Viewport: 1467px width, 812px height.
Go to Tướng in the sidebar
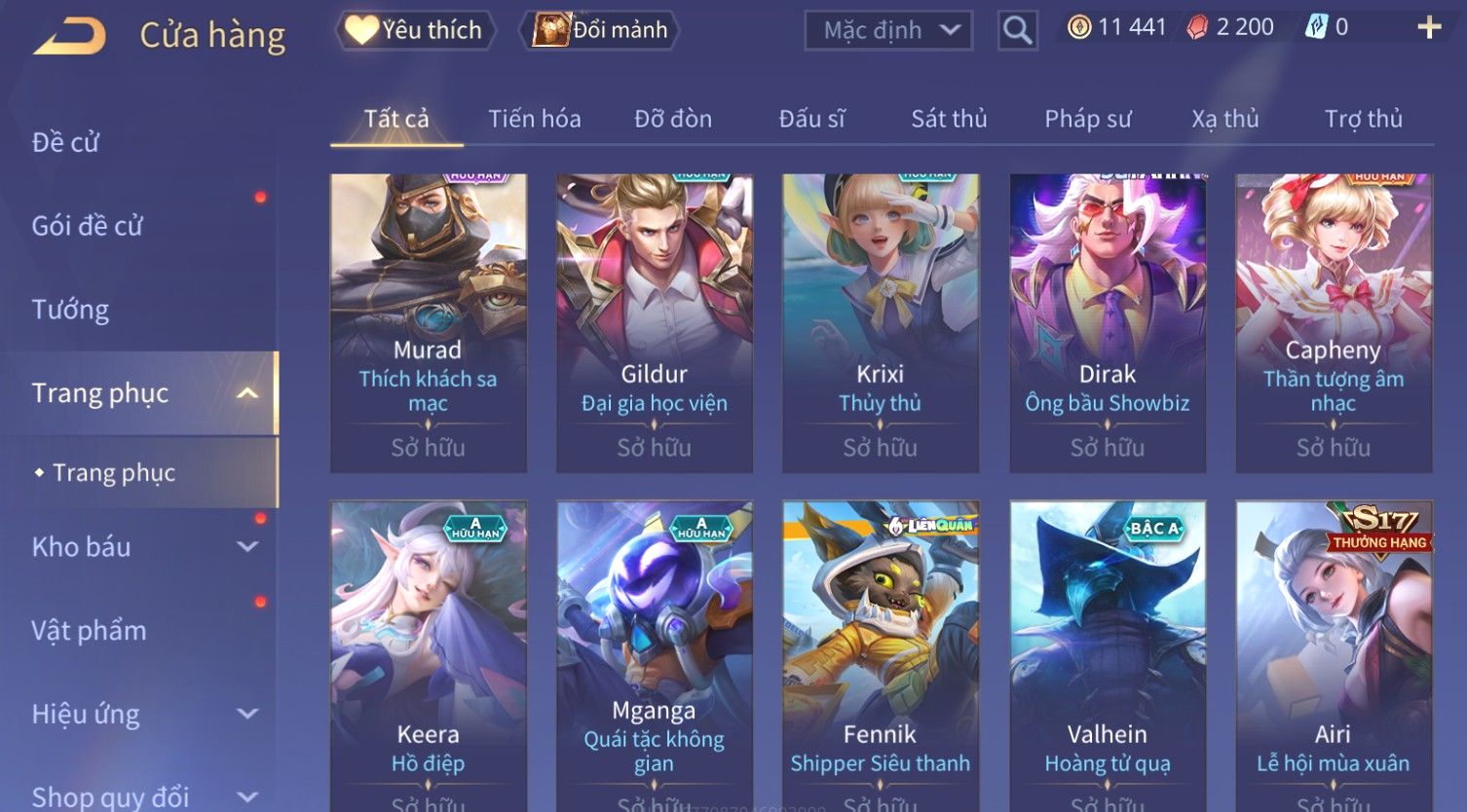click(x=70, y=310)
